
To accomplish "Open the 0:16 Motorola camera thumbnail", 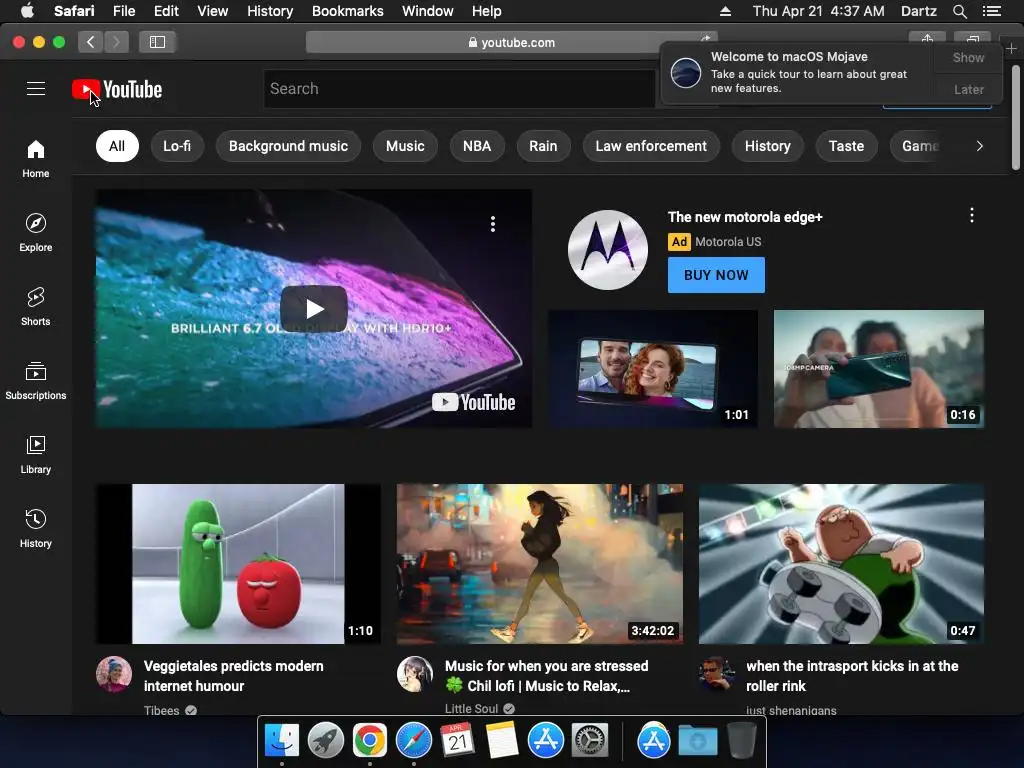I will coord(879,369).
